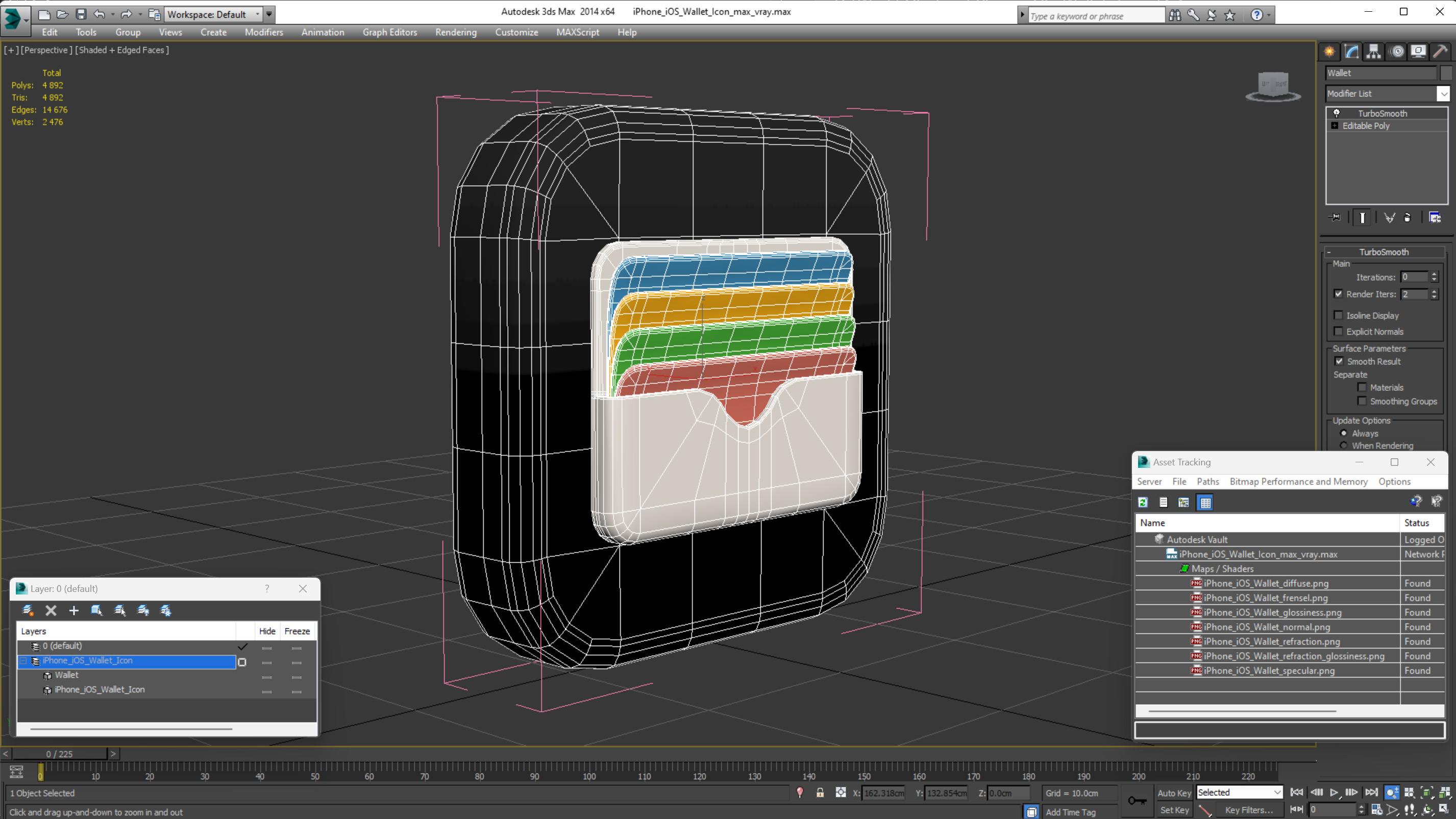Enable Separate by Smoothing Groups checkbox
The height and width of the screenshot is (819, 1456).
1362,401
